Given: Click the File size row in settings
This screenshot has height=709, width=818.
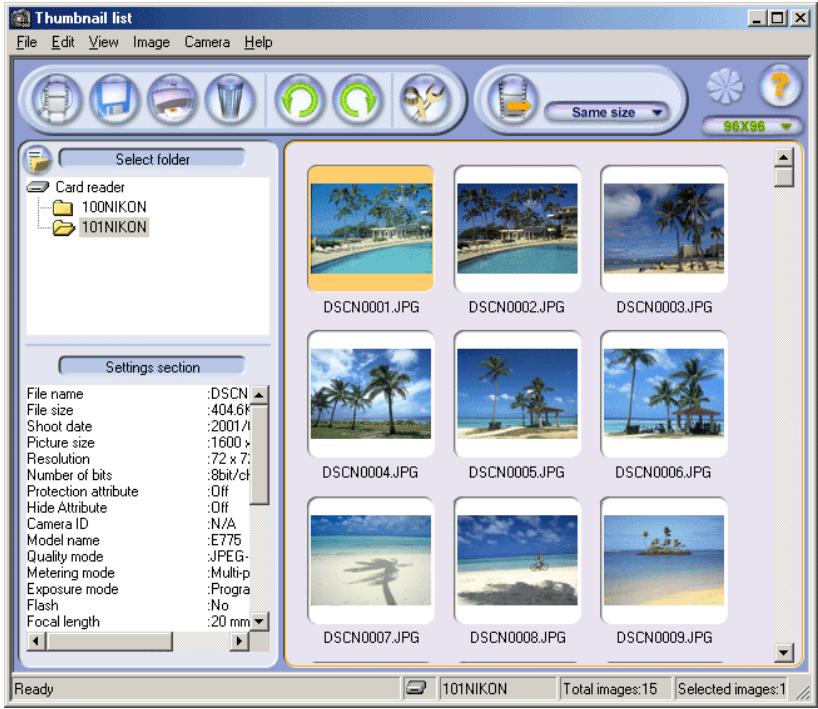Looking at the screenshot, I should tap(138, 410).
